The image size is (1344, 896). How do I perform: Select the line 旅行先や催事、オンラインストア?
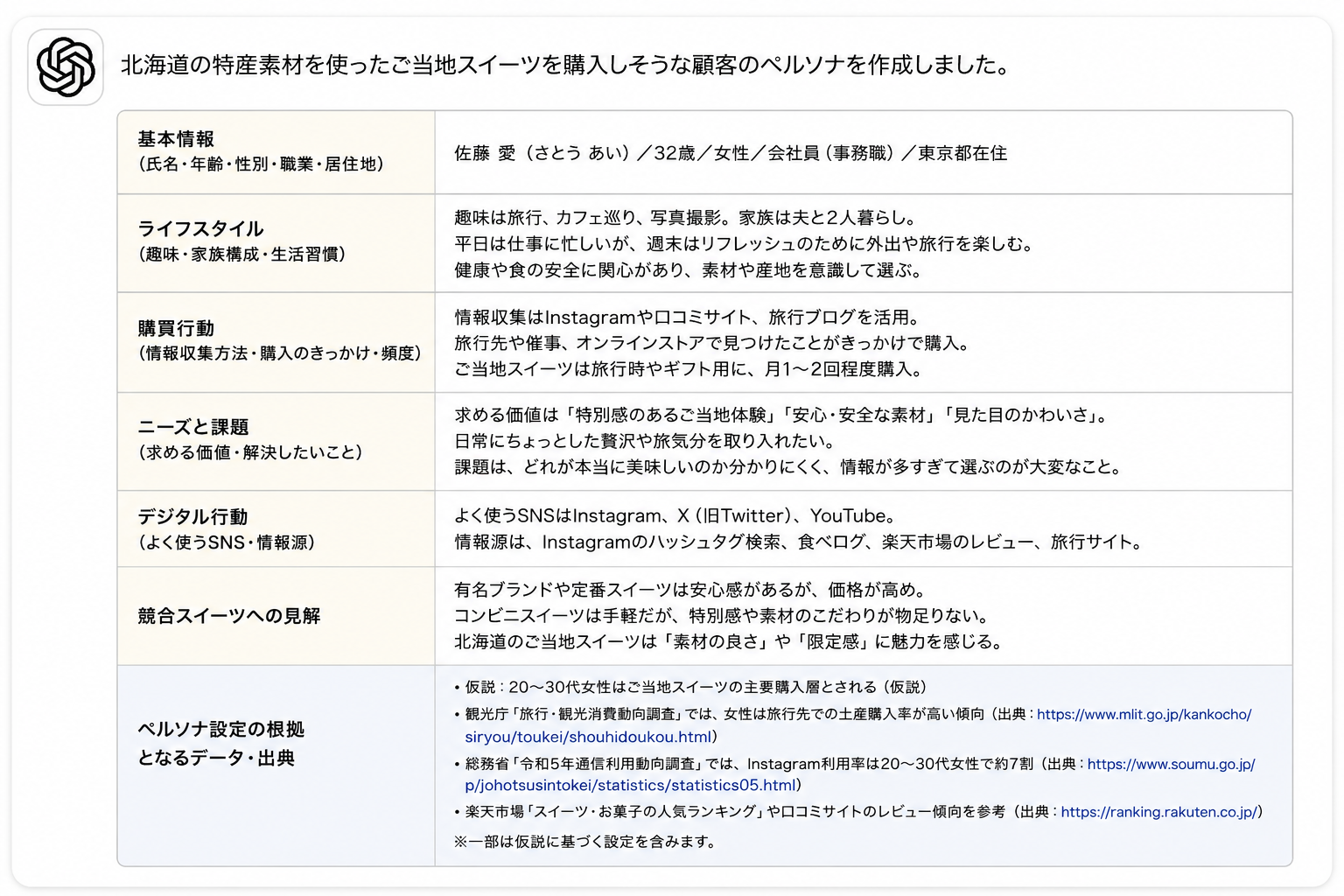point(712,343)
